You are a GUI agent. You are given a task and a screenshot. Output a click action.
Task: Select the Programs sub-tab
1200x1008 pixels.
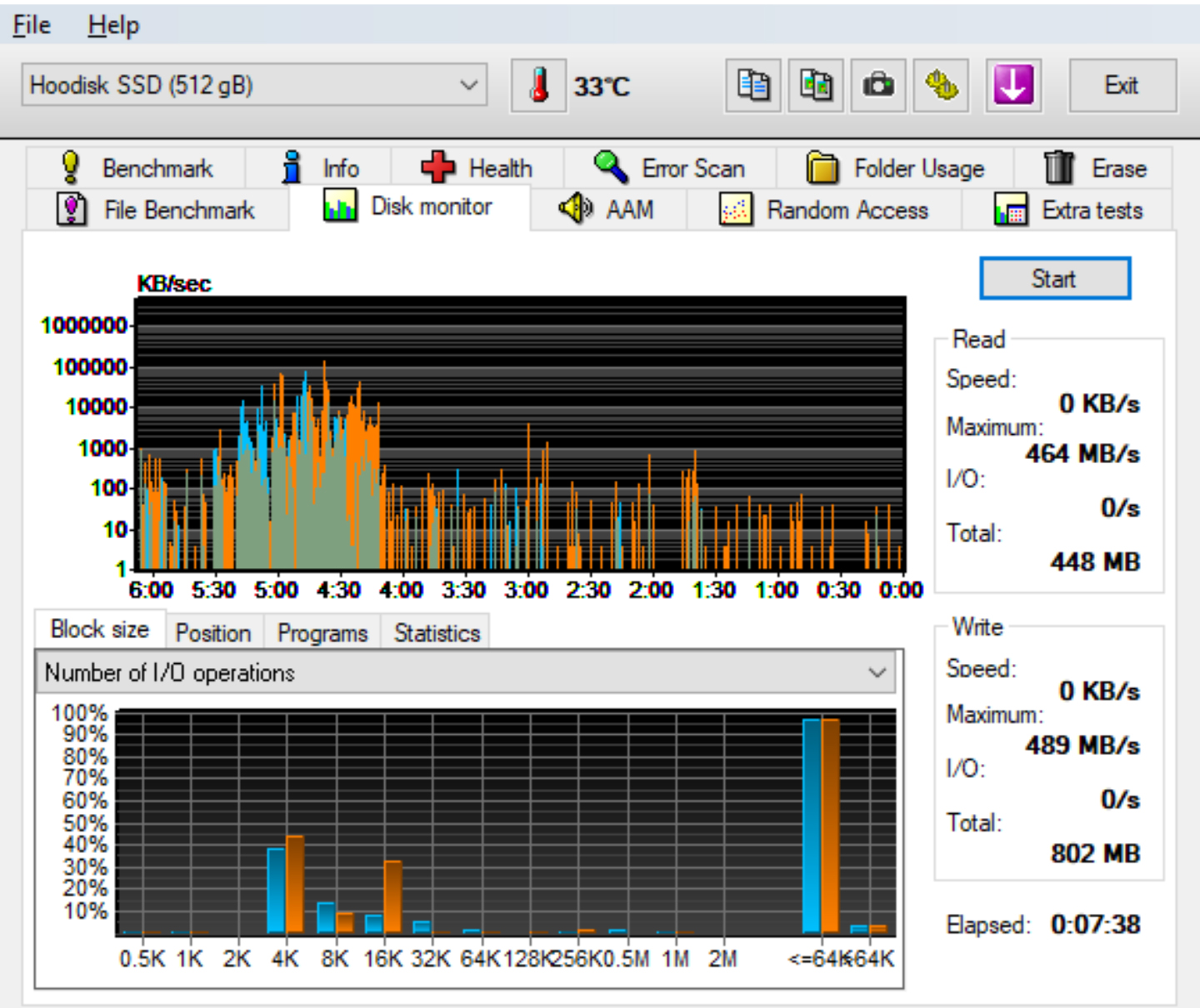322,633
